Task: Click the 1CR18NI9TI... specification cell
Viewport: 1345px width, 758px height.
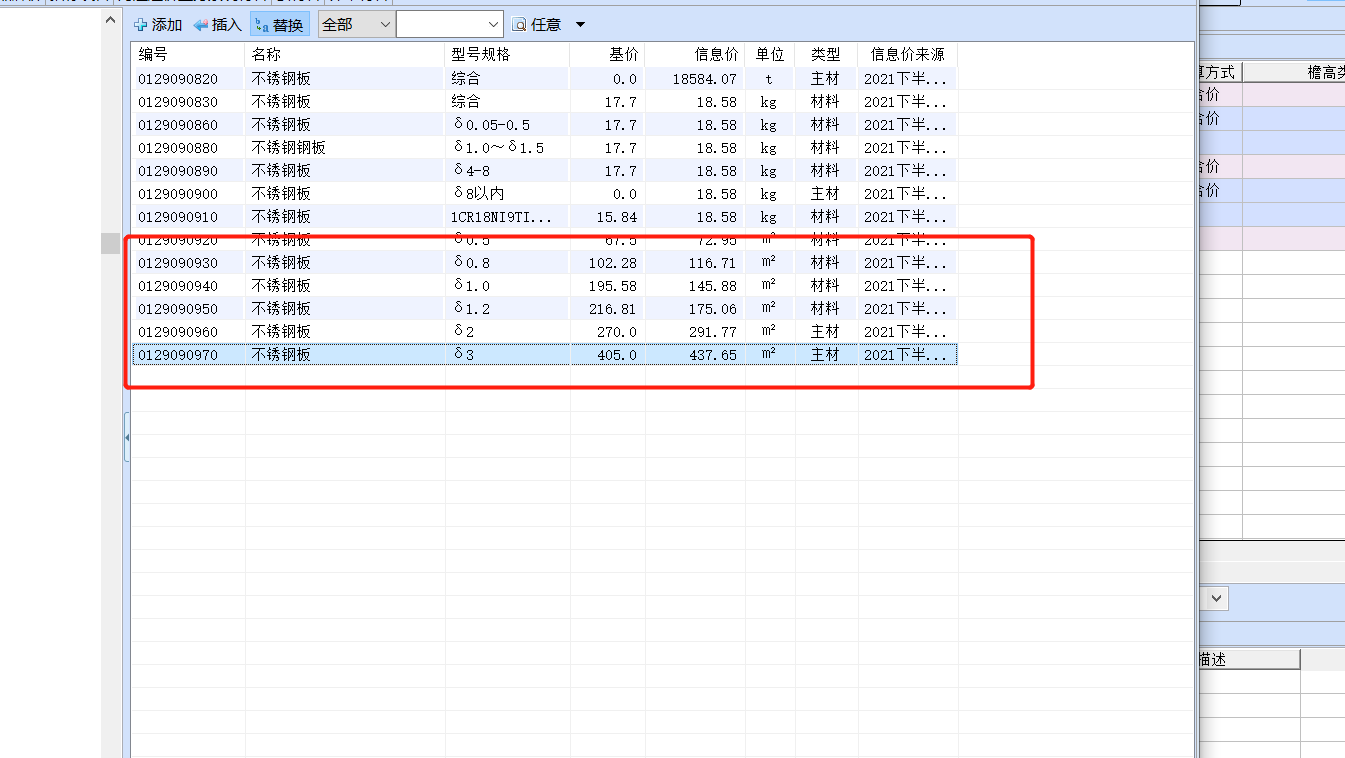Action: [507, 217]
